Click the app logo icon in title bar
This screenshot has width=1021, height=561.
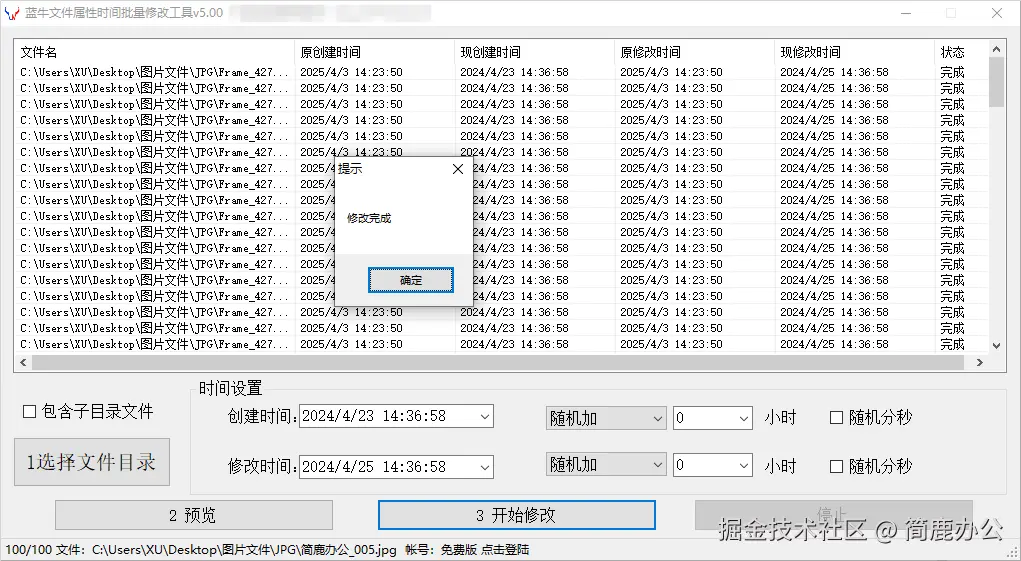tap(12, 13)
